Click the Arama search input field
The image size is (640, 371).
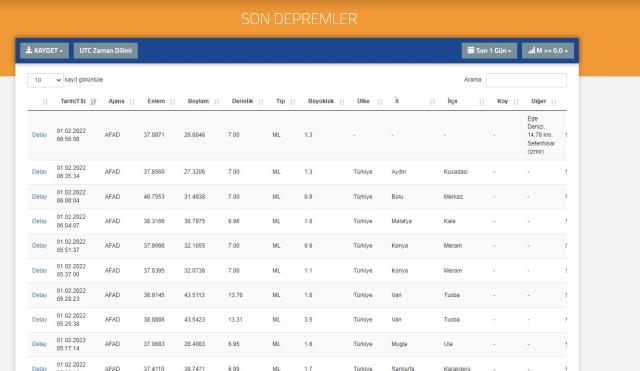[526, 80]
